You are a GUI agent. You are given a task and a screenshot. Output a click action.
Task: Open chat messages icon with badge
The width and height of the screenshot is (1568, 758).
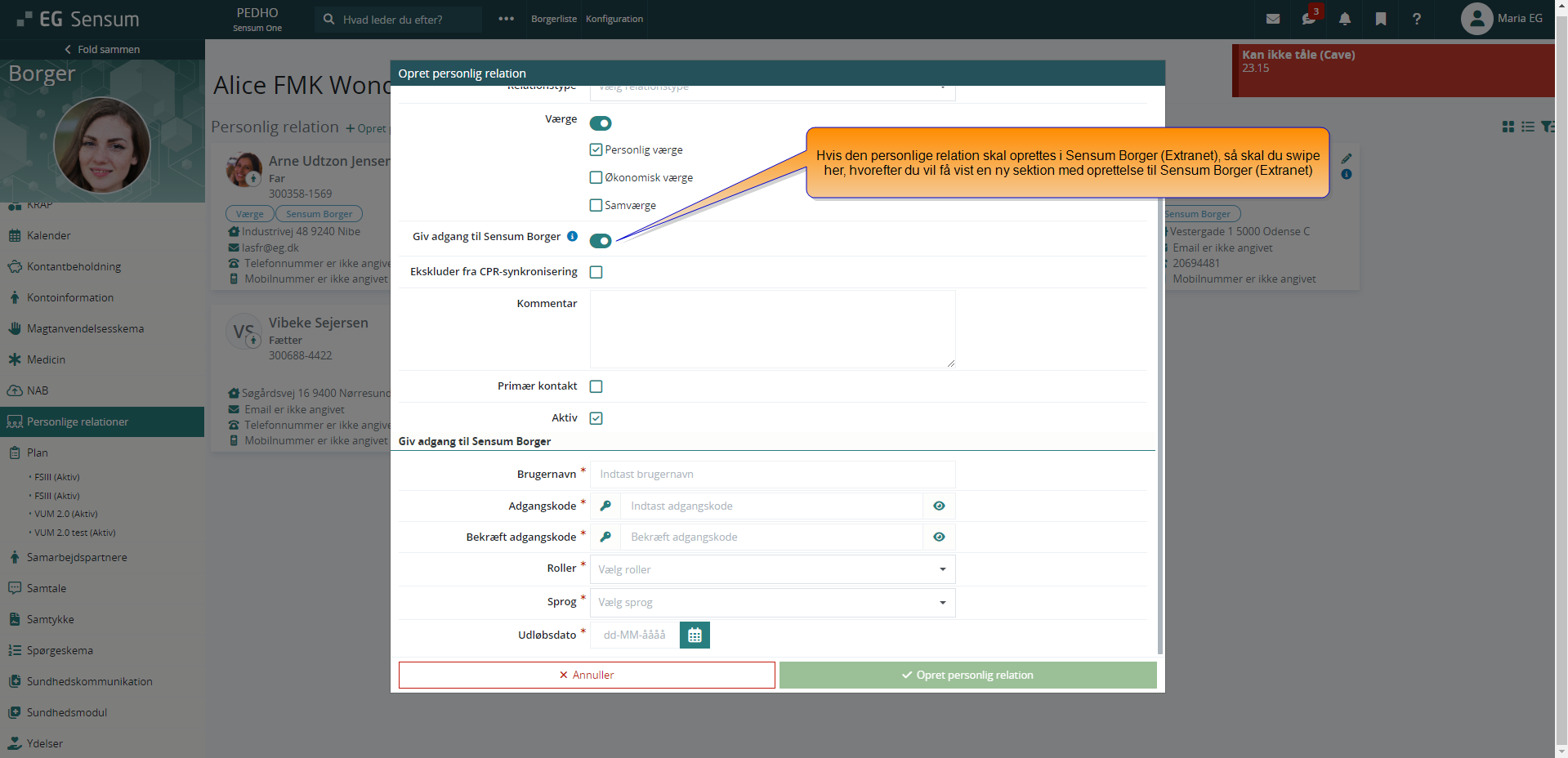(1308, 19)
